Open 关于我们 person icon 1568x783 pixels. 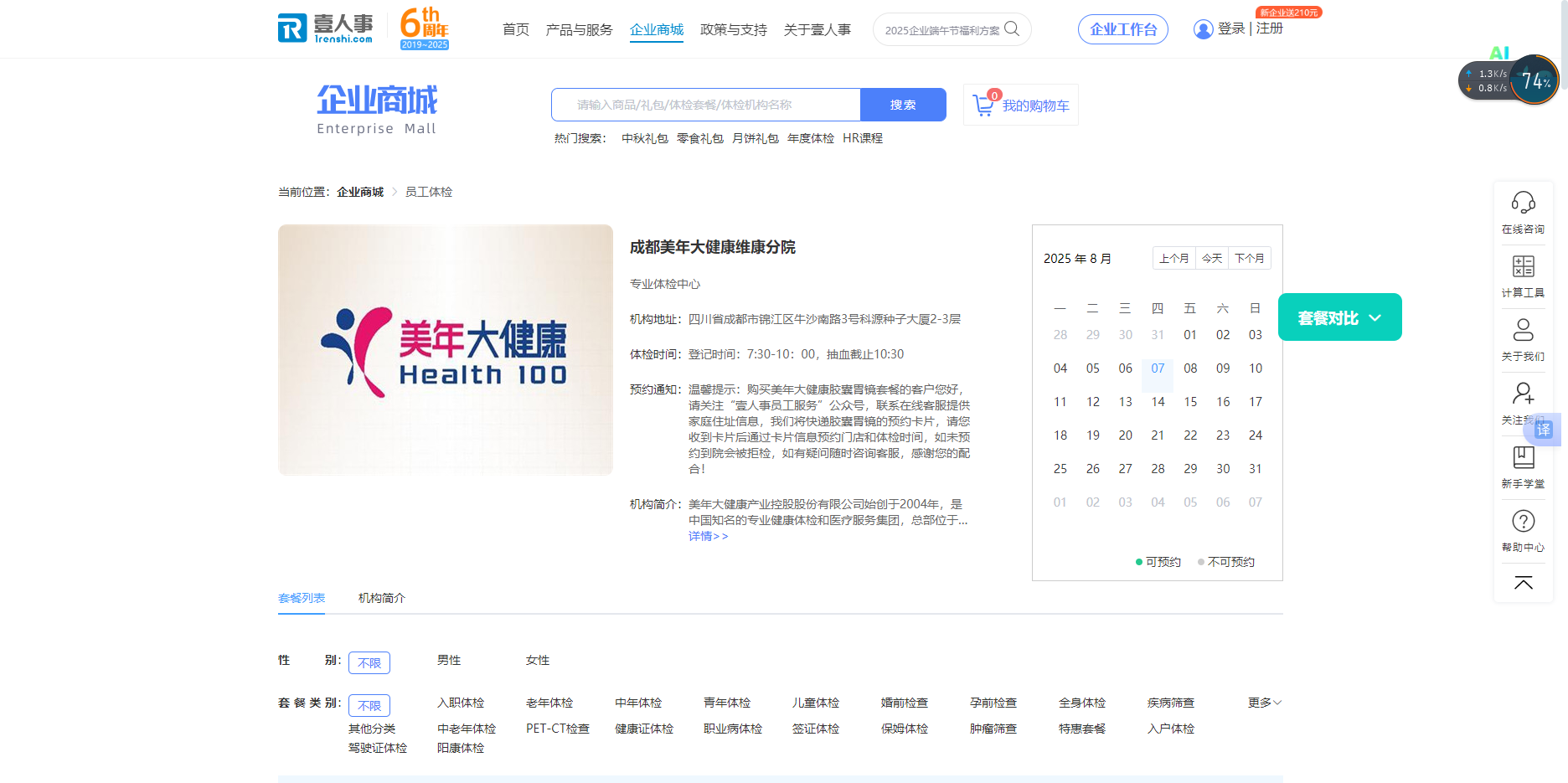point(1523,330)
